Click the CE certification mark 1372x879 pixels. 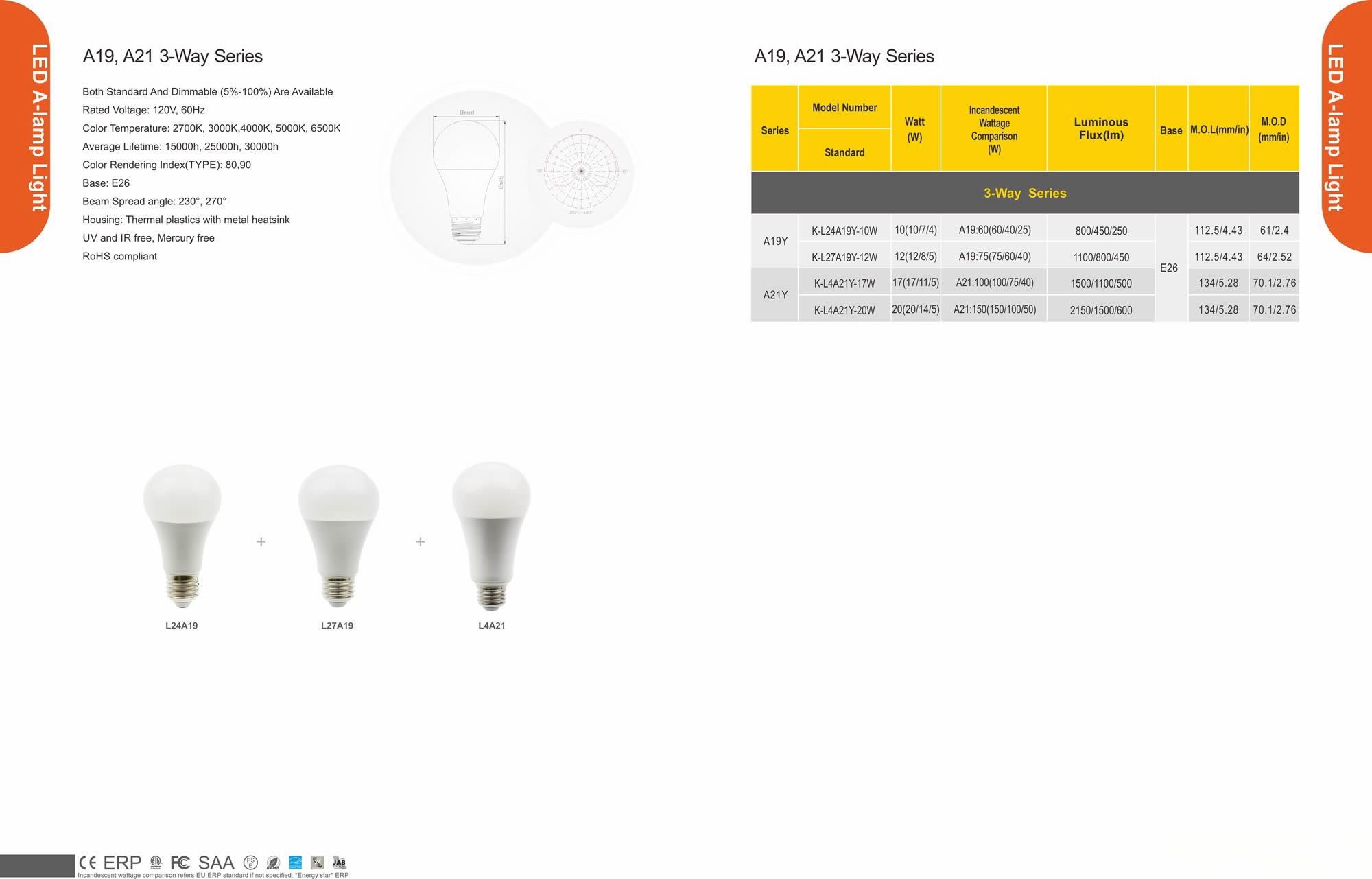88,863
